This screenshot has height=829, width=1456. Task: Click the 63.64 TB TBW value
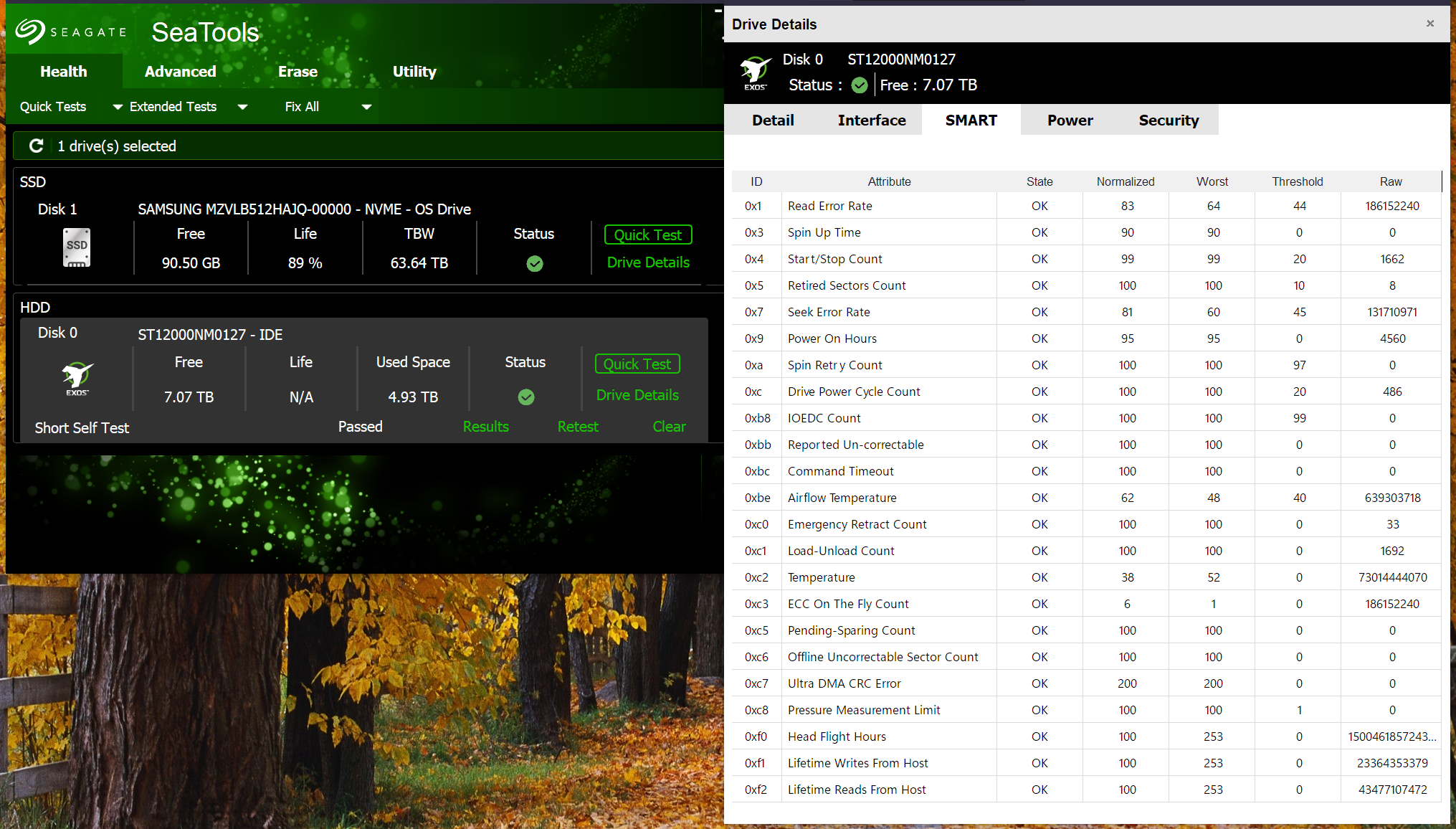pos(419,263)
